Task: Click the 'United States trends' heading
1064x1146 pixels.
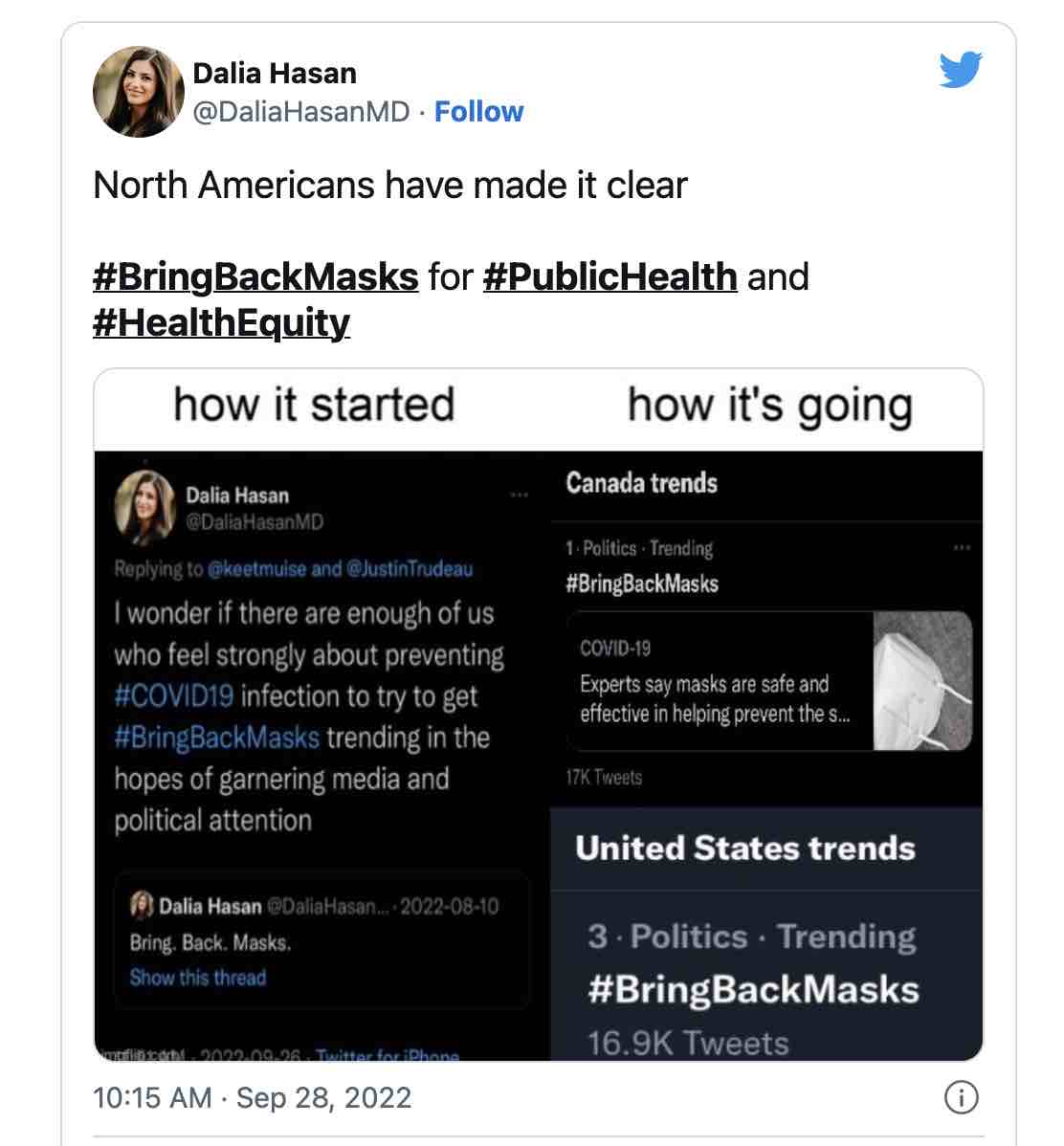Action: [x=745, y=848]
